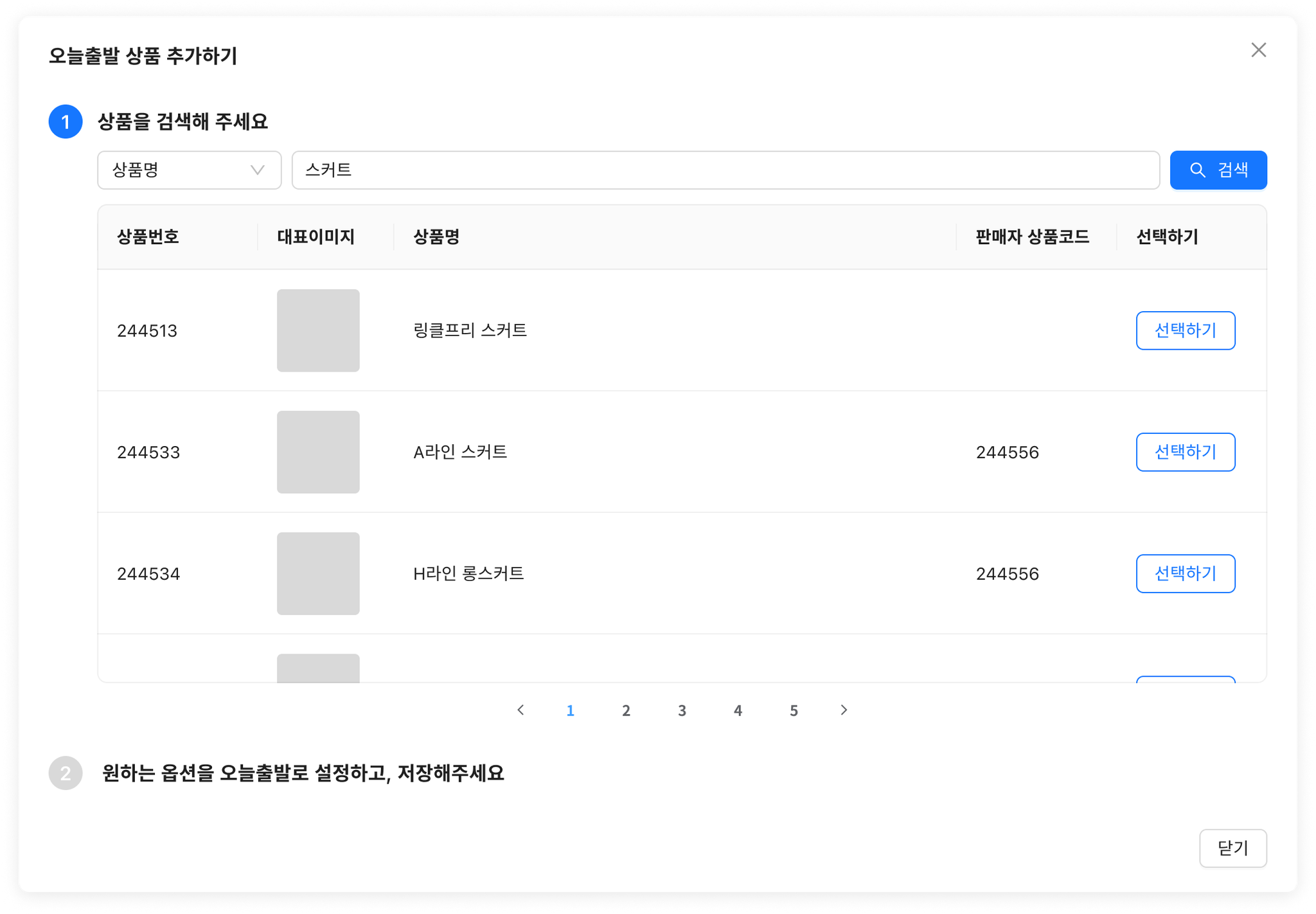Click thumbnail image of 링클프리 스커트
The image size is (1316, 914).
click(x=318, y=330)
